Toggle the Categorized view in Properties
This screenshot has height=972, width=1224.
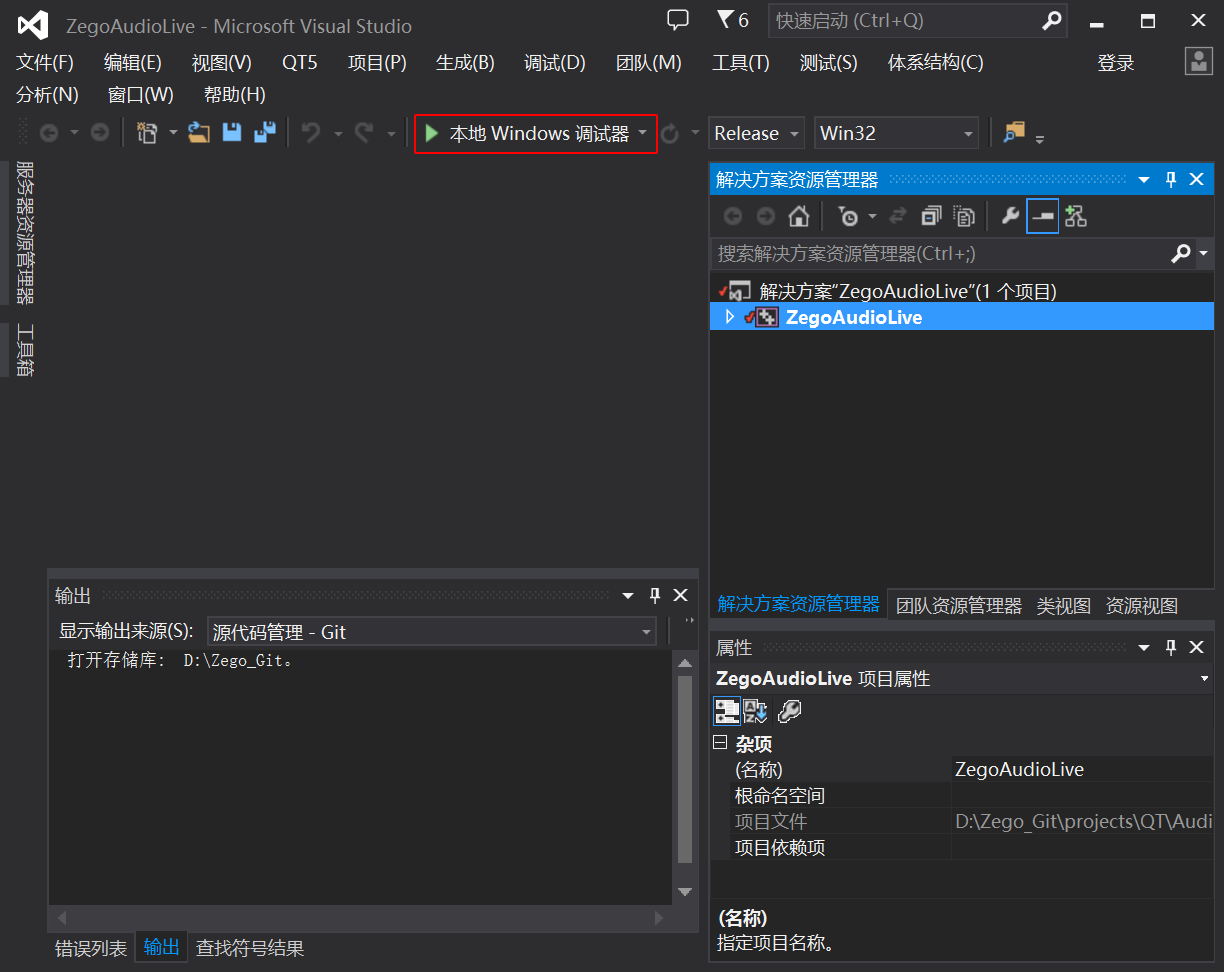click(x=727, y=711)
